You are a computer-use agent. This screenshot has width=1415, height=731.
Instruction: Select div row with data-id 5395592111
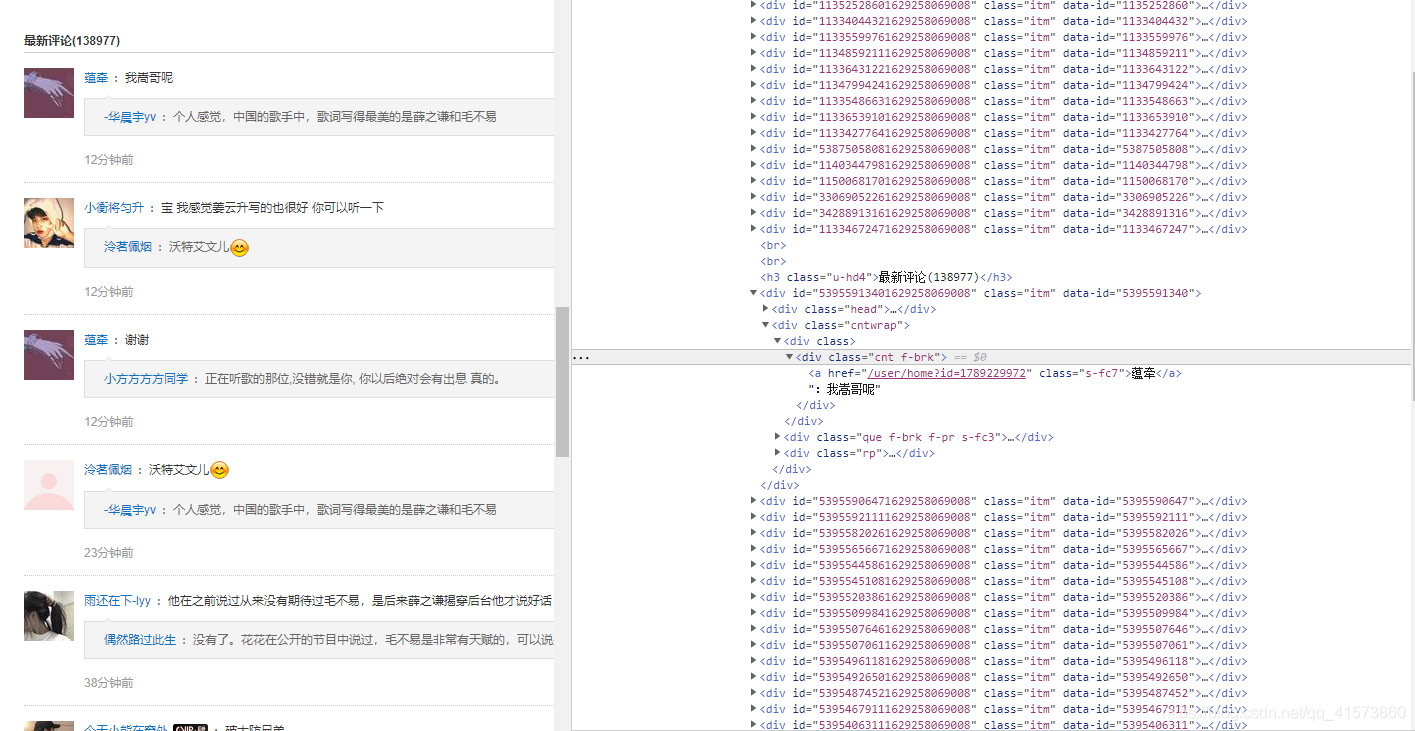tap(1003, 517)
